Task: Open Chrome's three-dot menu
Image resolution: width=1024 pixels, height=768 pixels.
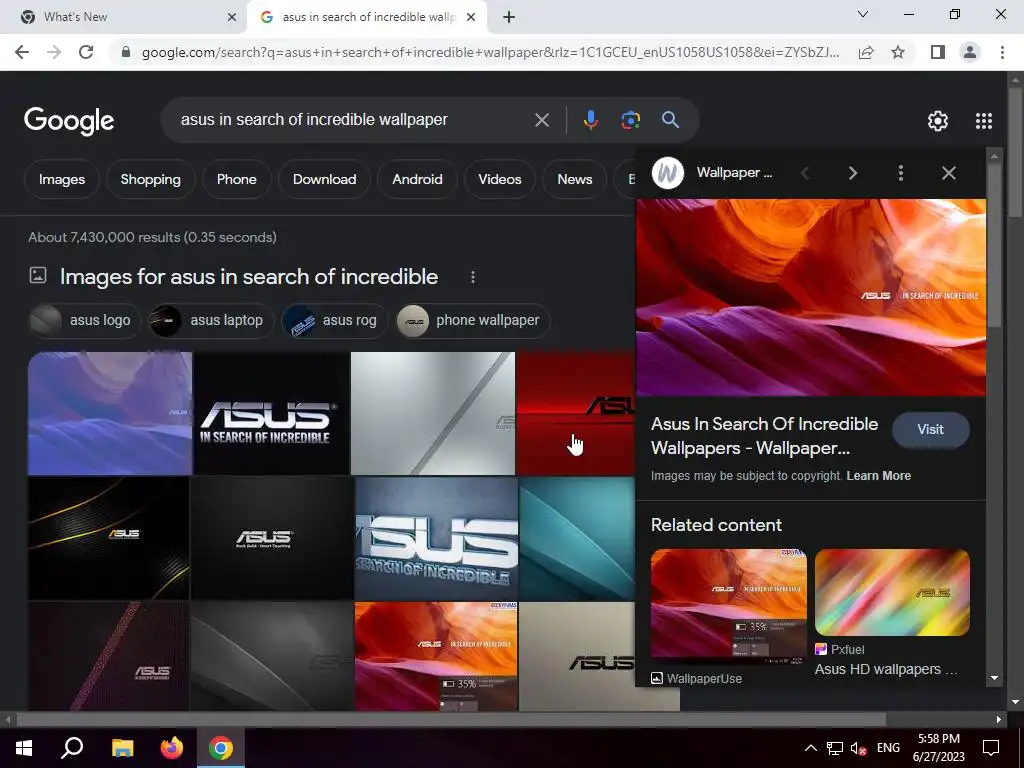Action: pos(1002,52)
